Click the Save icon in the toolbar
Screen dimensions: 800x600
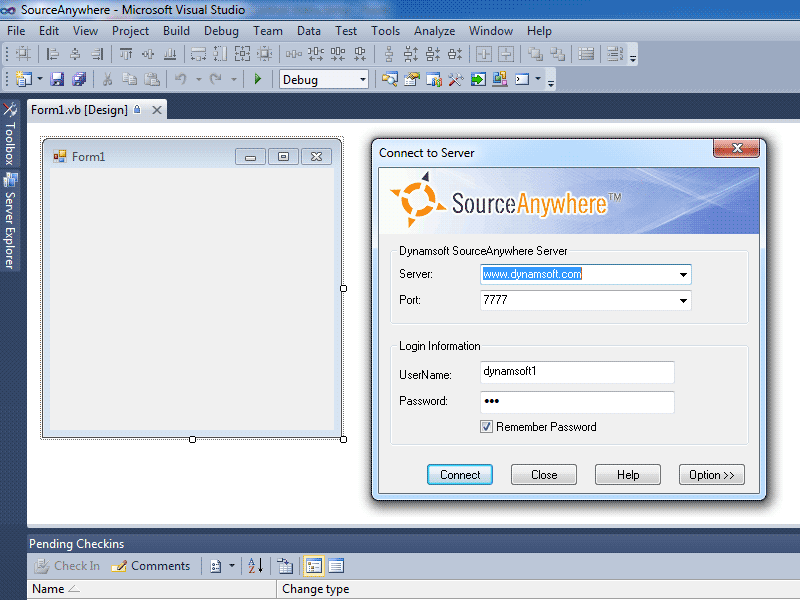click(x=57, y=79)
